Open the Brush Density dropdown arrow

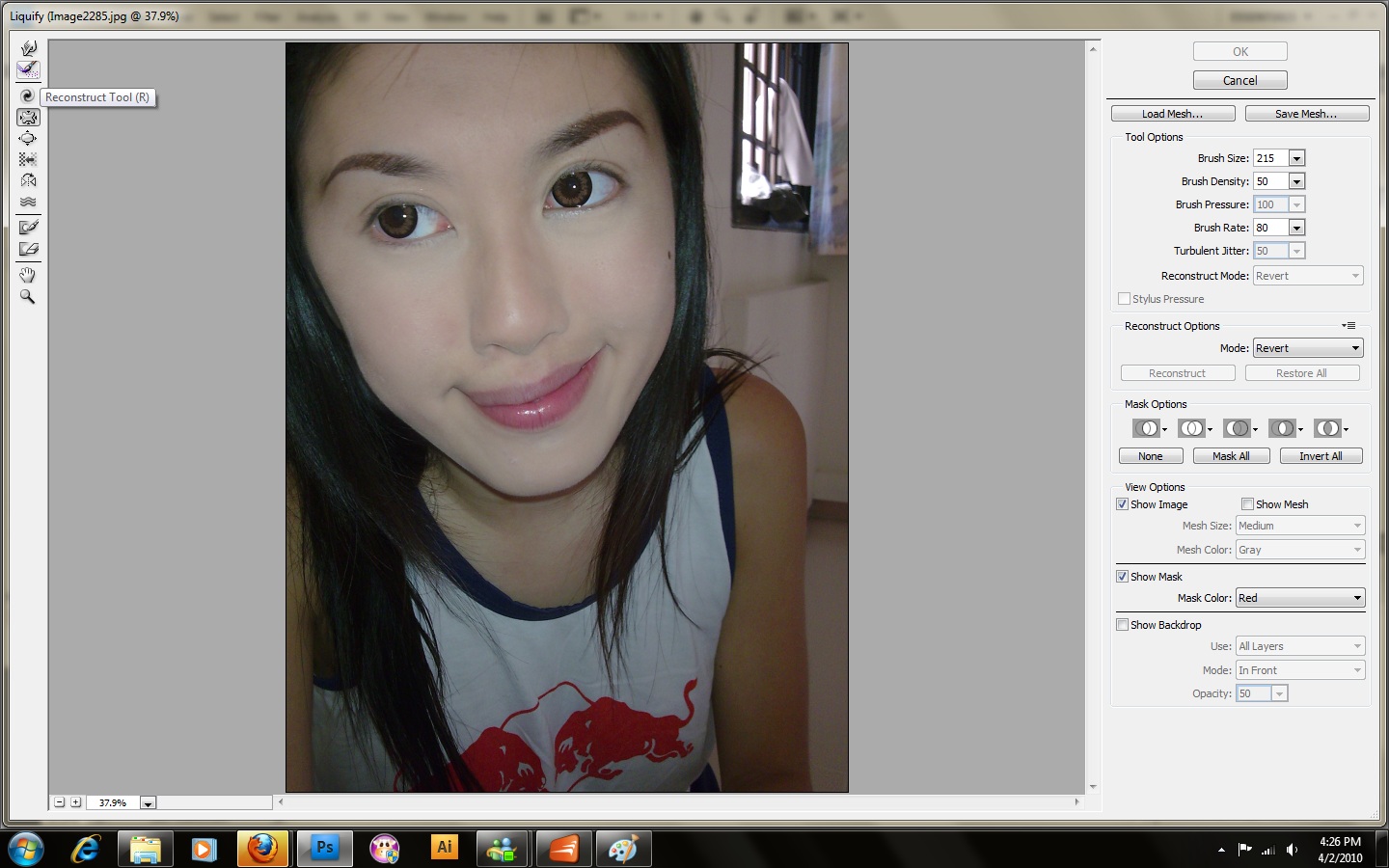(1296, 181)
